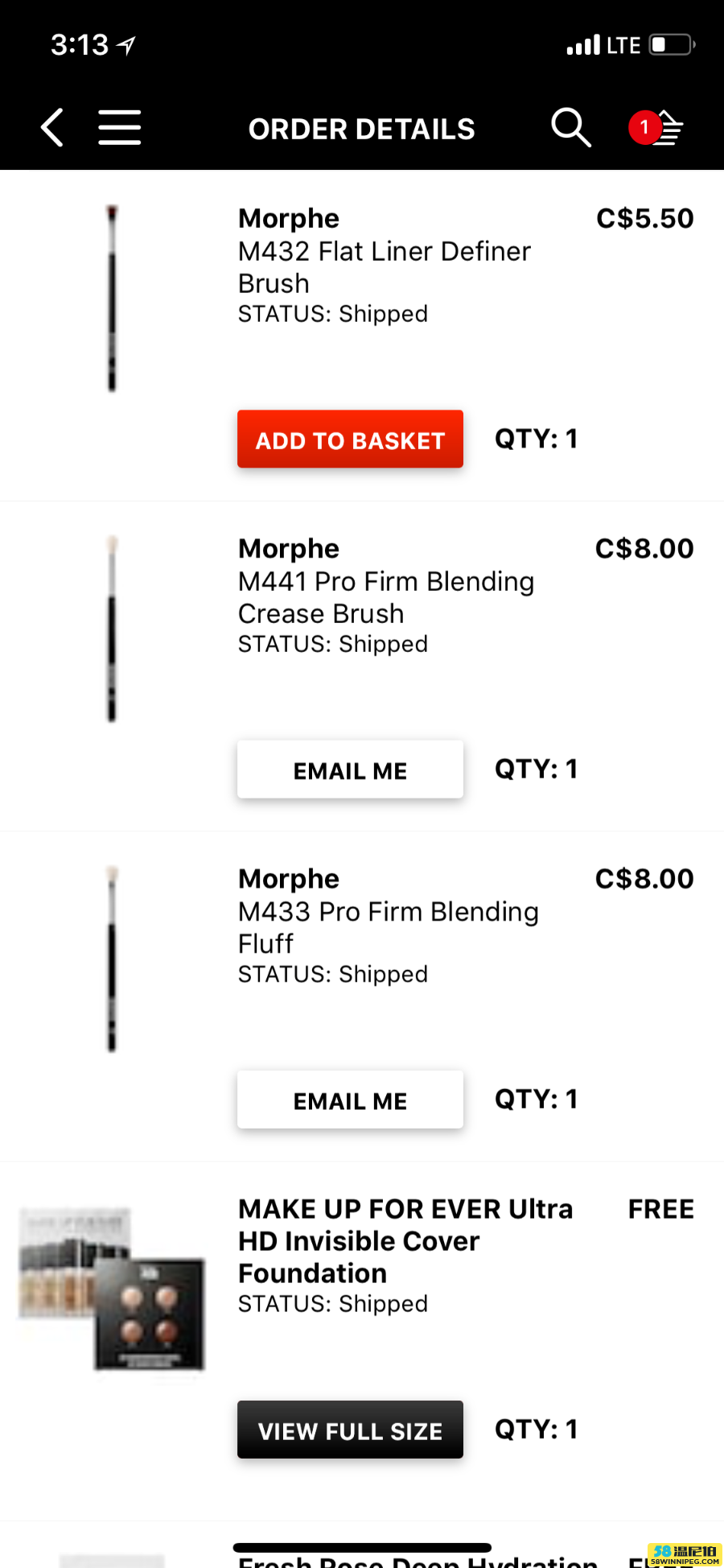Open M441 Pro Firm Blending Crease title
The width and height of the screenshot is (724, 1568).
point(386,597)
